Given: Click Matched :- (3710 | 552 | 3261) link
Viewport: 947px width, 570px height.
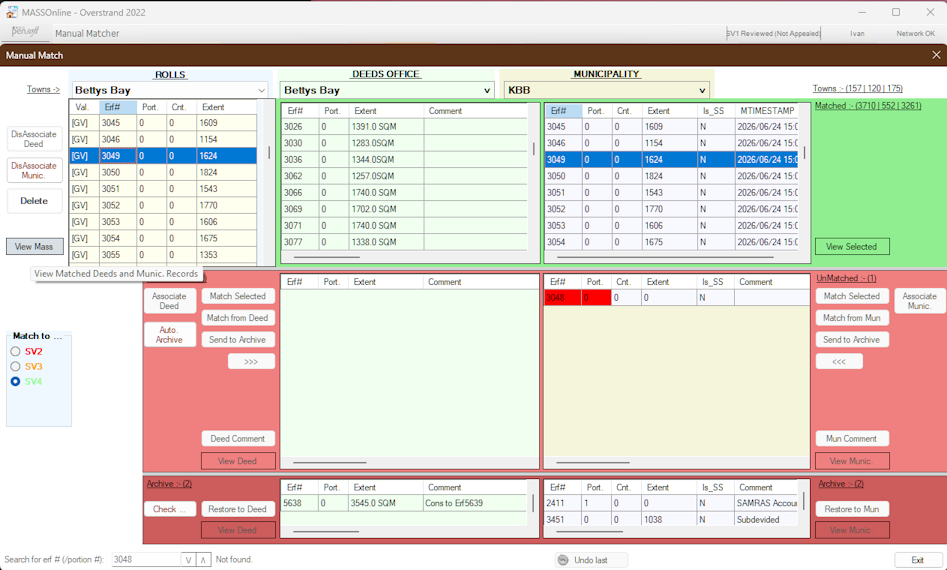Looking at the screenshot, I should 868,106.
